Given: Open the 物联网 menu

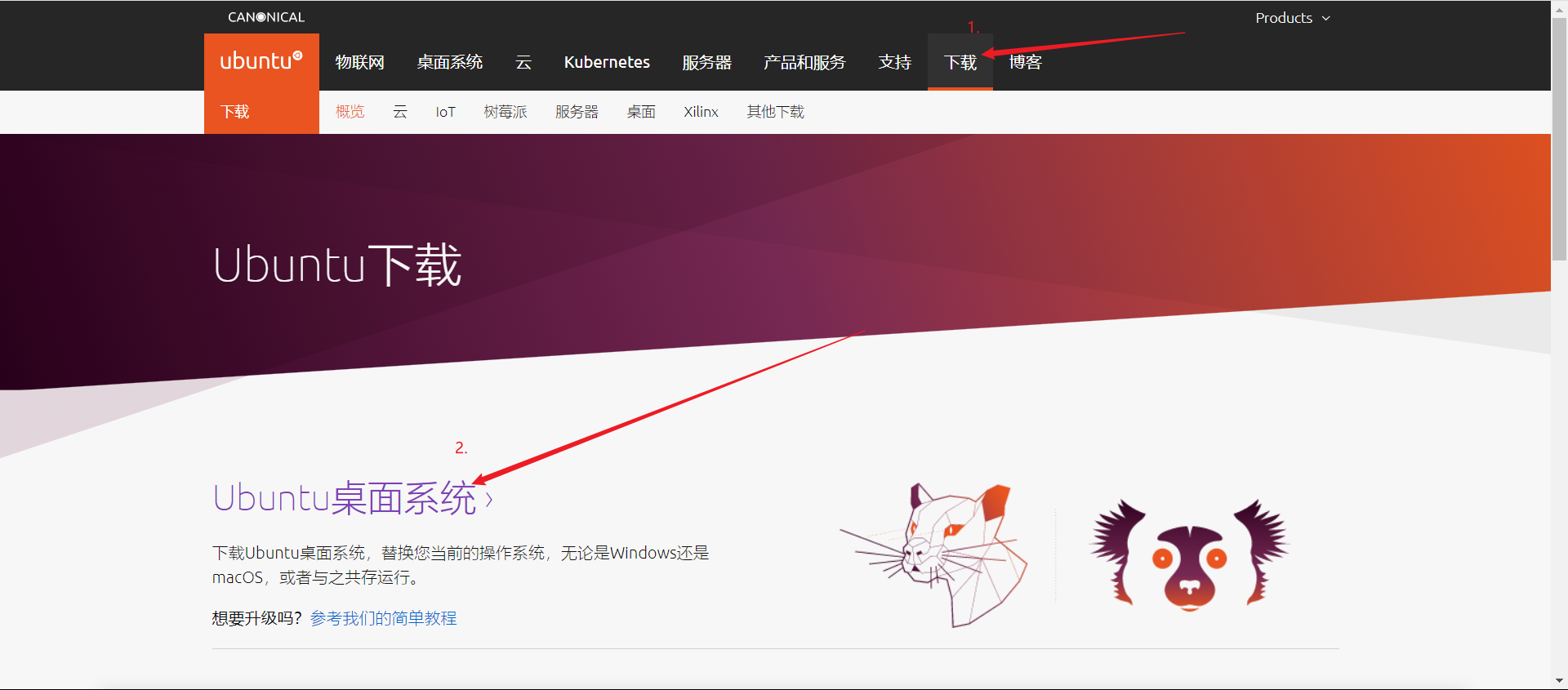Looking at the screenshot, I should point(359,62).
